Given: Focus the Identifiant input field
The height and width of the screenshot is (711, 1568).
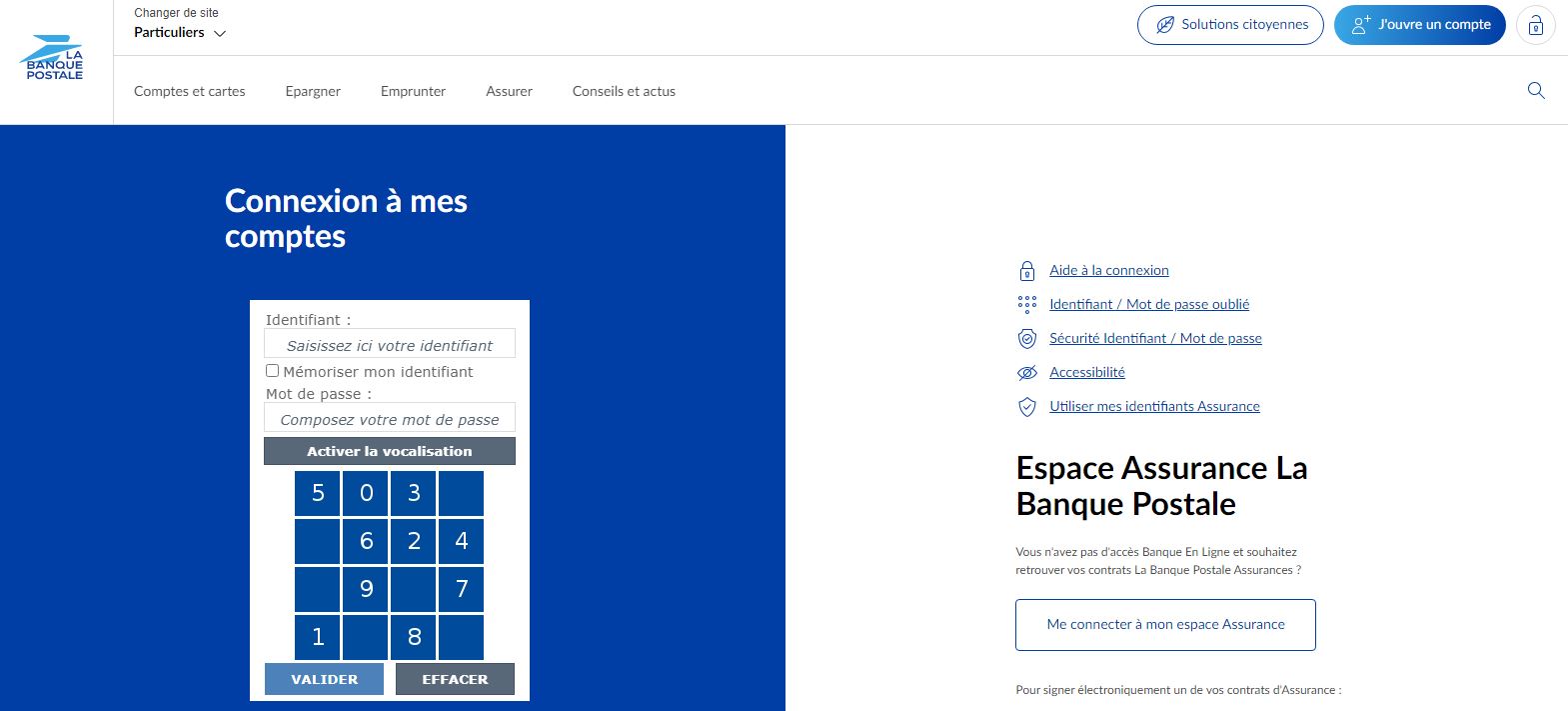Looking at the screenshot, I should tap(390, 343).
